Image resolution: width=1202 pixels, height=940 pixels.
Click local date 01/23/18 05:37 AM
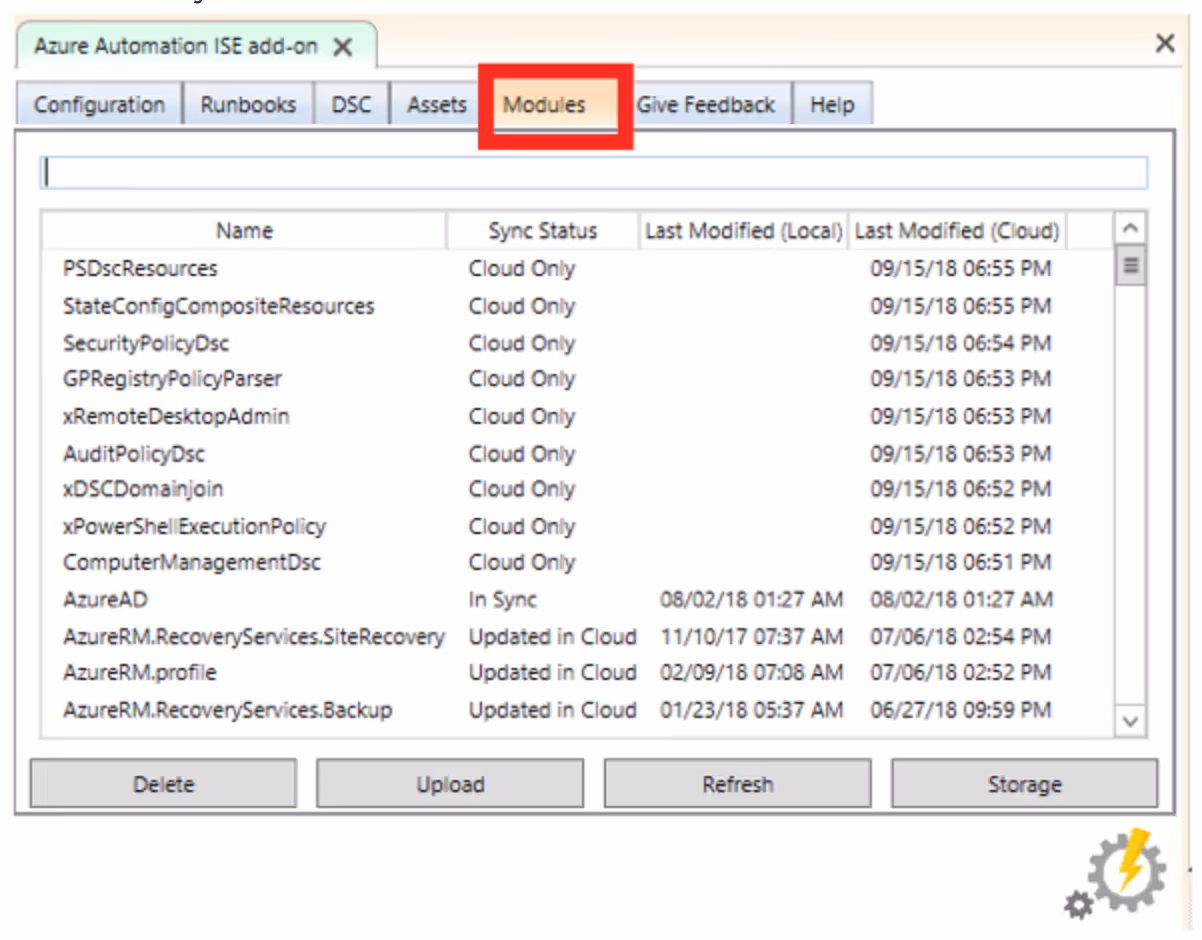751,710
